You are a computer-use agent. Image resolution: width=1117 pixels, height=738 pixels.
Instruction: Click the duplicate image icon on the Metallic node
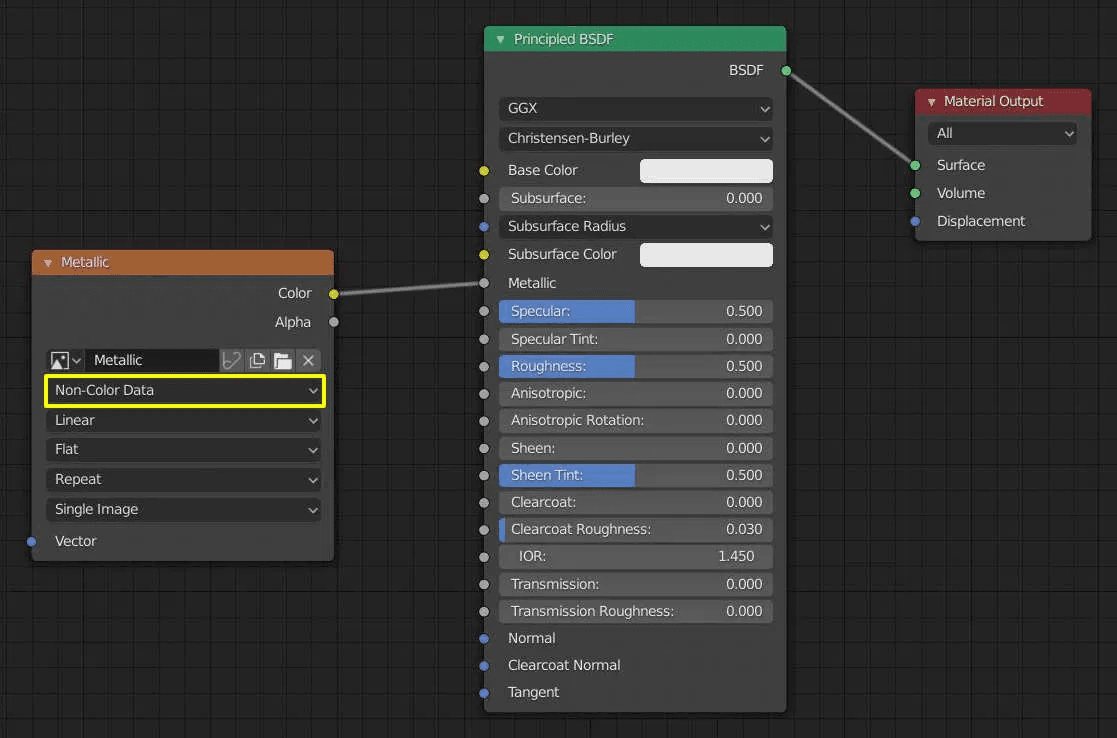[x=256, y=360]
